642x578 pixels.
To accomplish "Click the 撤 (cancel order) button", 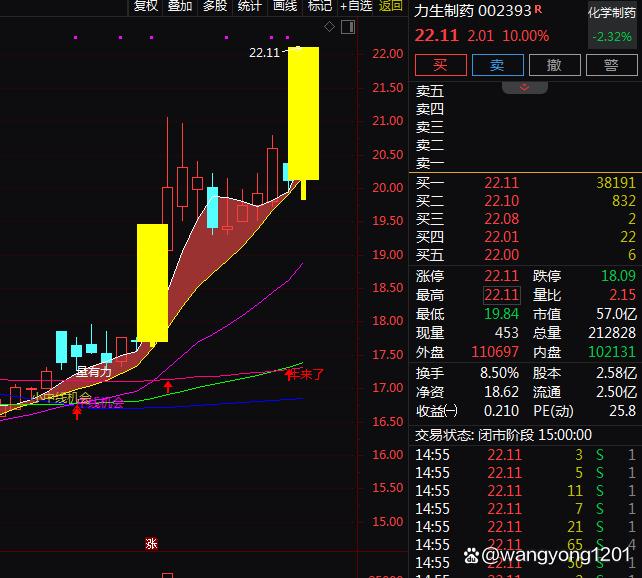I will point(553,65).
